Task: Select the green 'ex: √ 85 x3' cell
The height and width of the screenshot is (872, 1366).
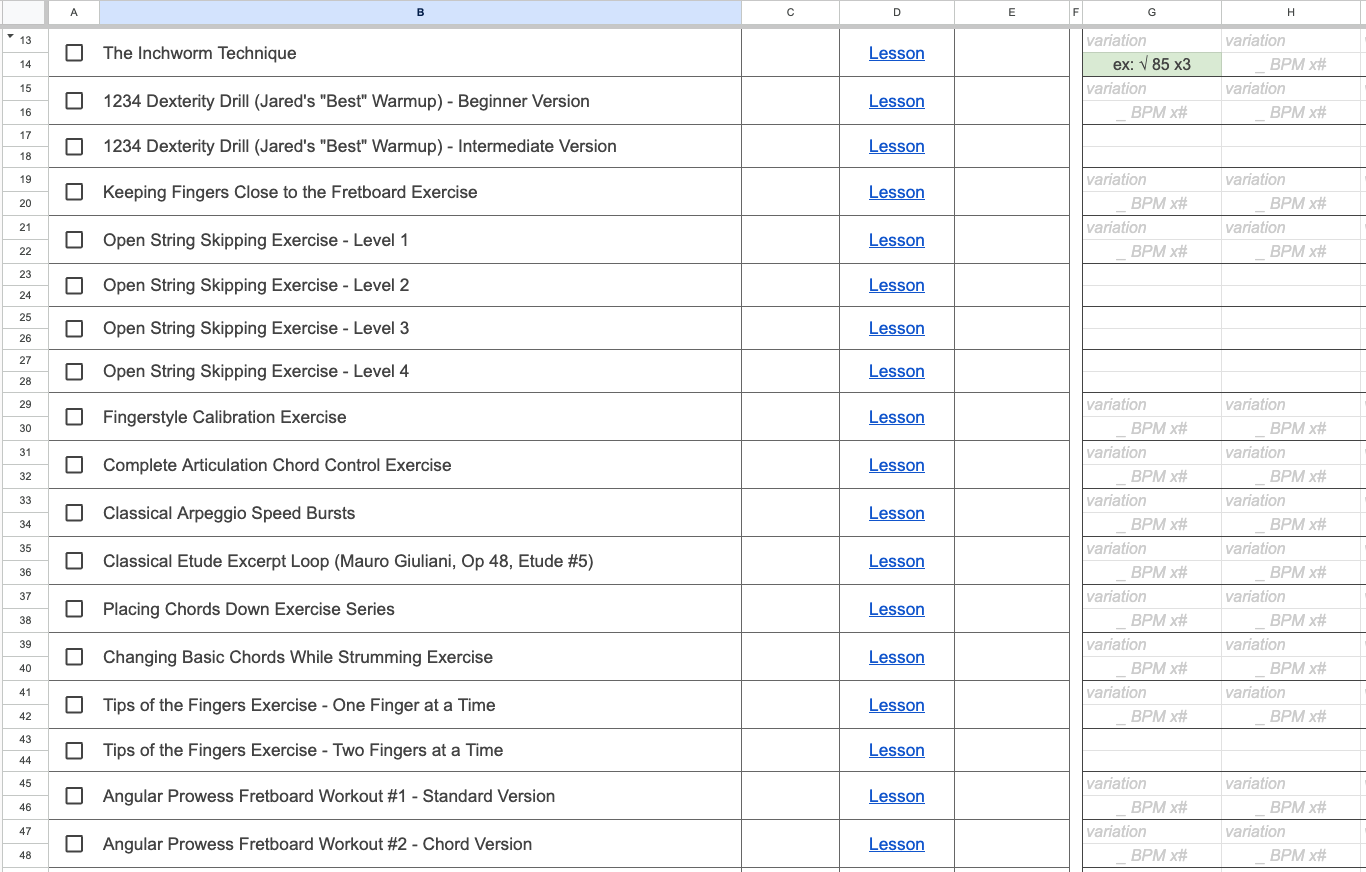Action: coord(1152,64)
